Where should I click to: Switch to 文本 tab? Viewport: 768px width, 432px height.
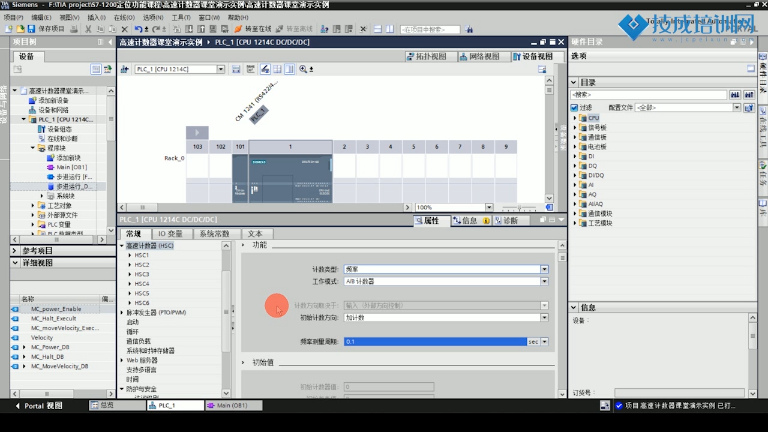click(255, 234)
